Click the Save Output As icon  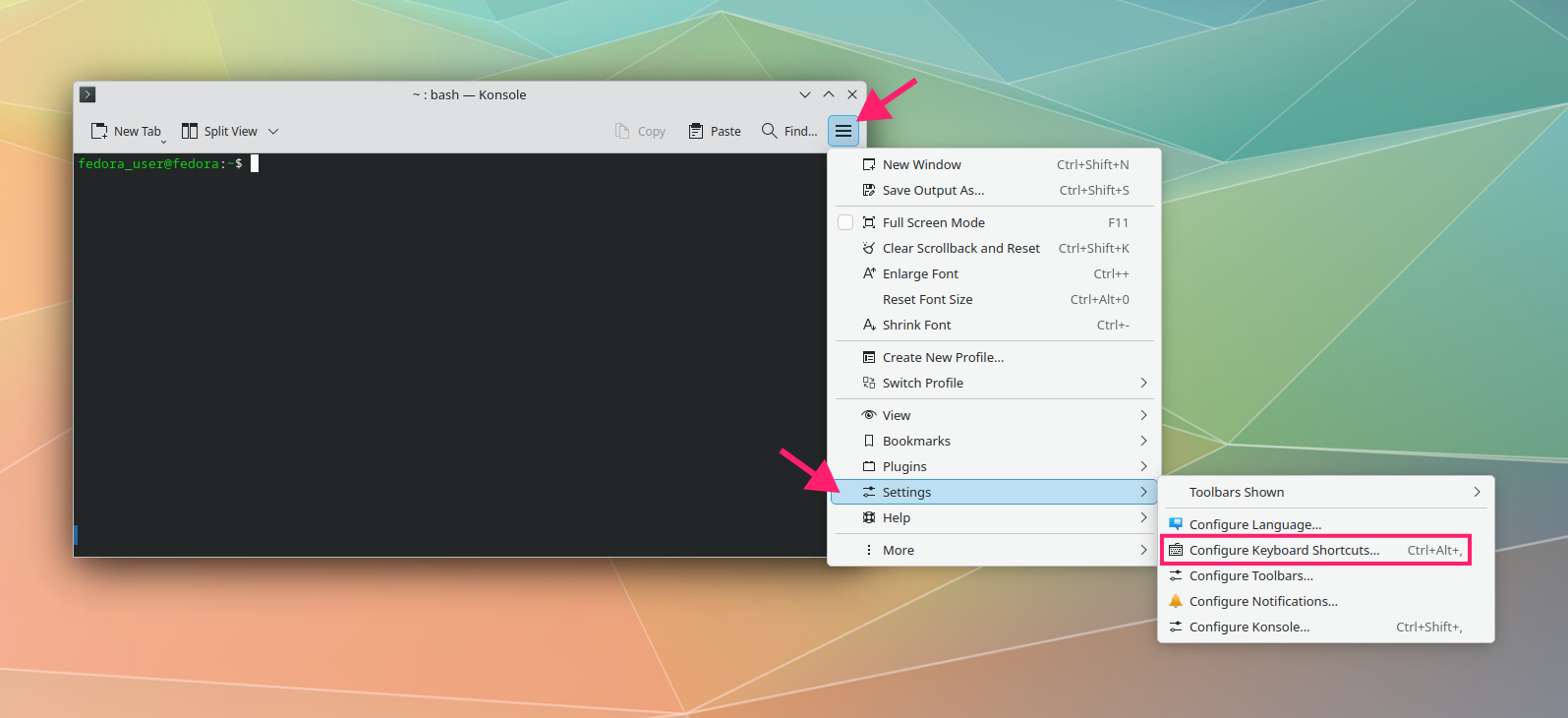(x=869, y=190)
